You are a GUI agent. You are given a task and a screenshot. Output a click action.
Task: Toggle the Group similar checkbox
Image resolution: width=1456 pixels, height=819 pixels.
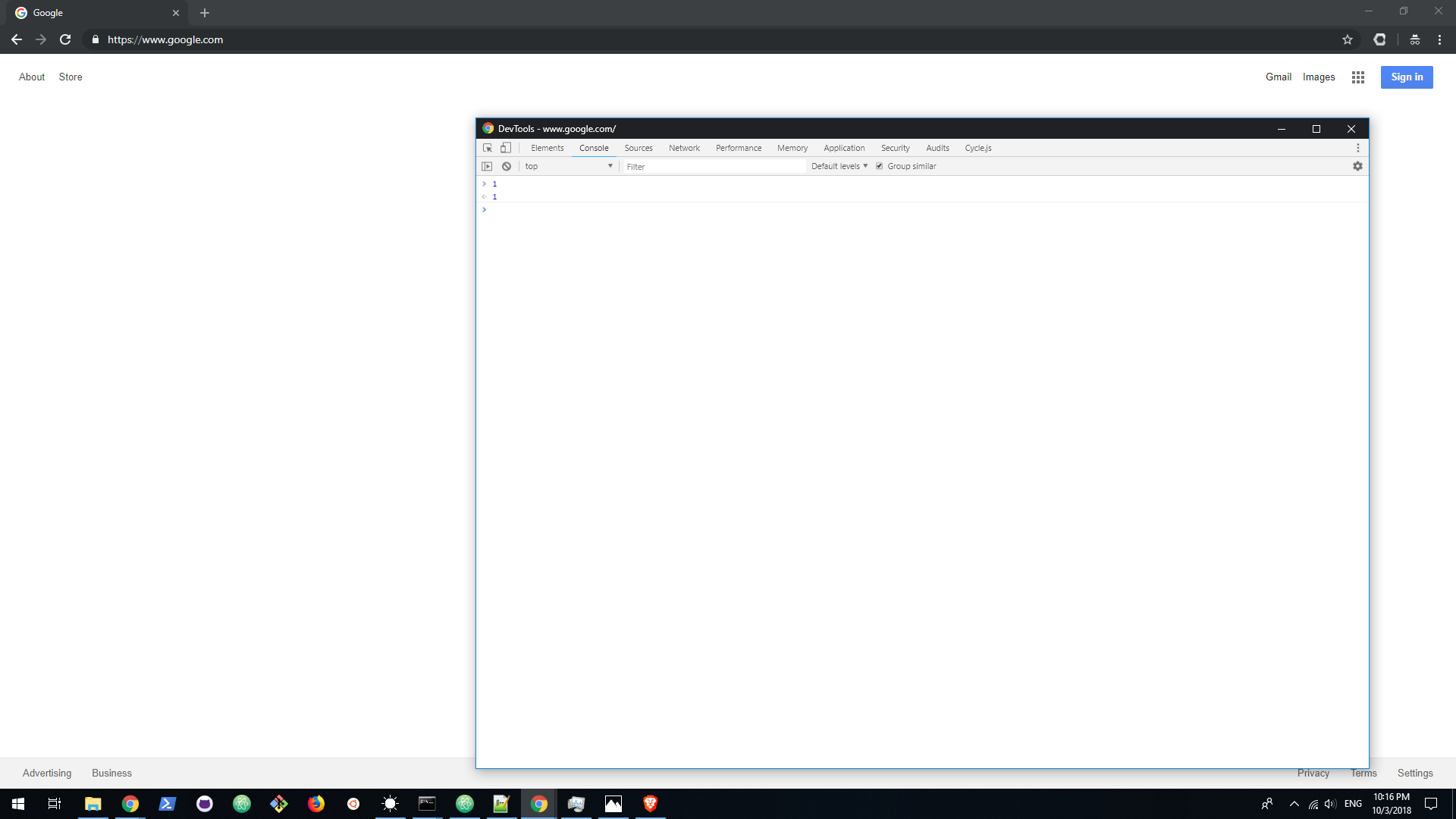coord(880,166)
